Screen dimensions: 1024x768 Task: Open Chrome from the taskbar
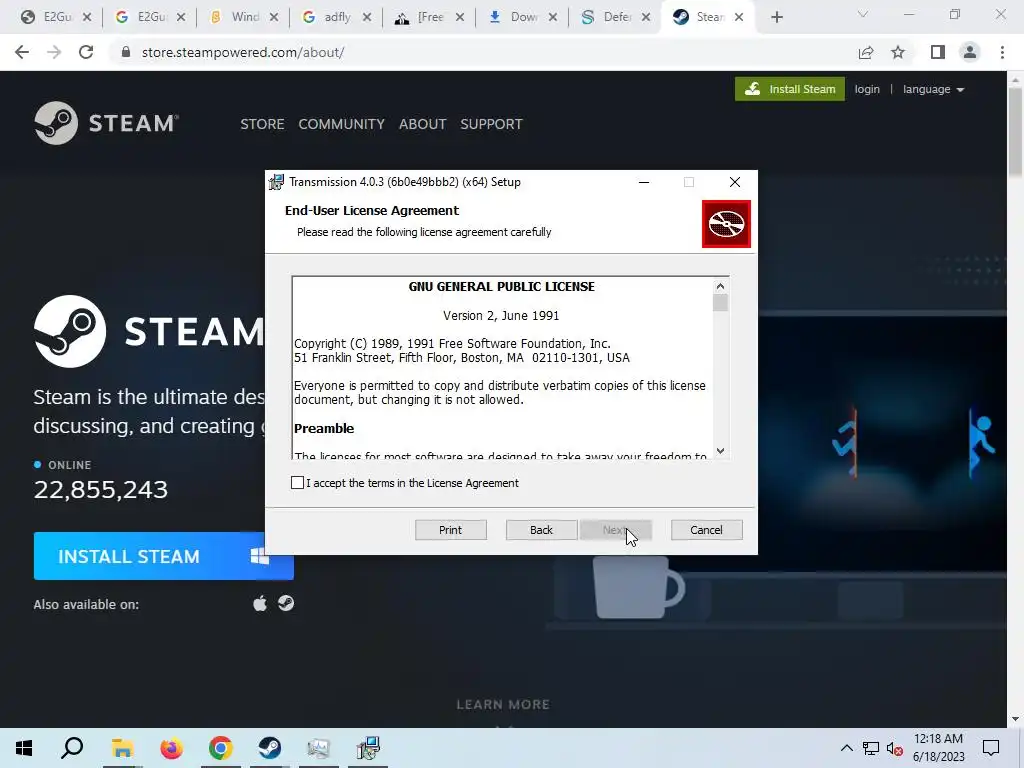point(221,748)
